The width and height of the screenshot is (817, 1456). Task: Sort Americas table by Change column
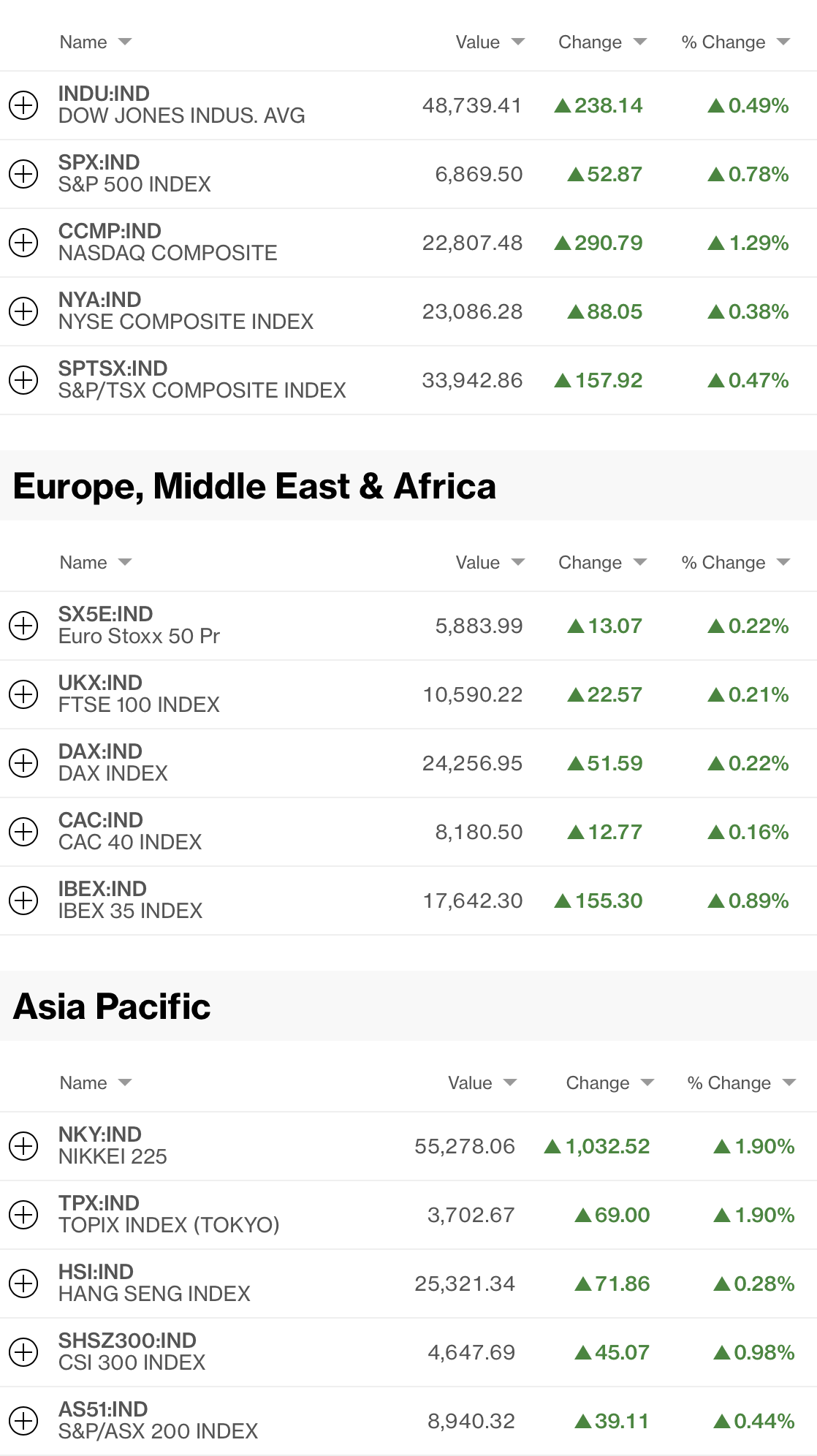pyautogui.click(x=602, y=42)
